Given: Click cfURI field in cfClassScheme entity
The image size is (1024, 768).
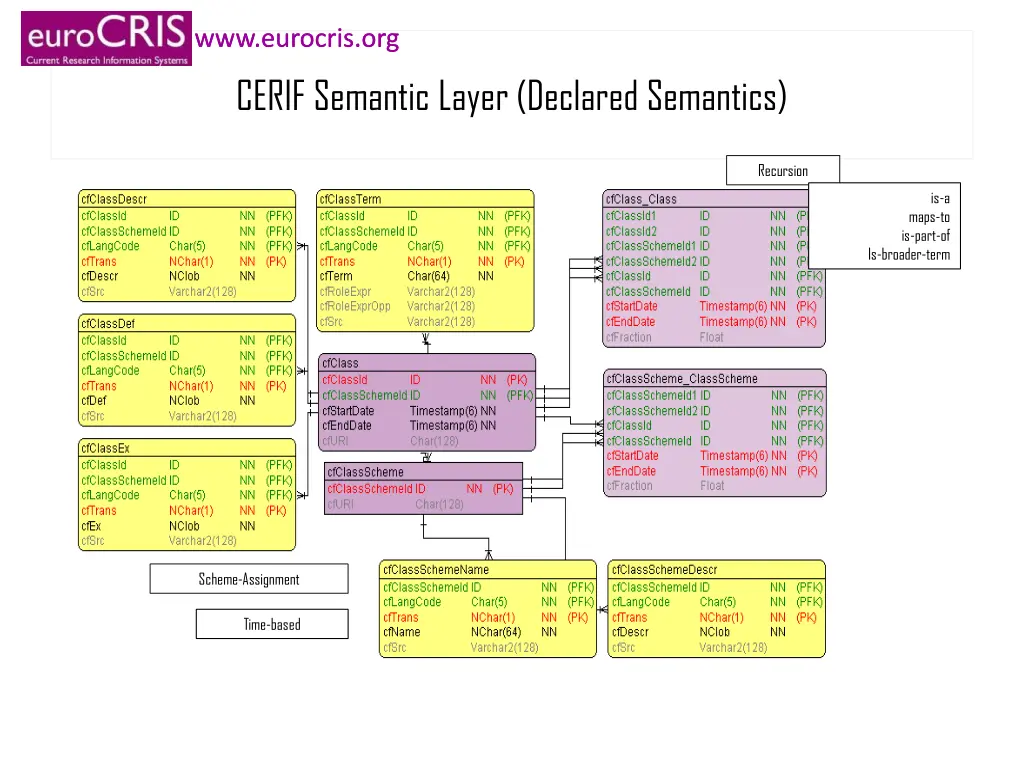Looking at the screenshot, I should point(423,504).
